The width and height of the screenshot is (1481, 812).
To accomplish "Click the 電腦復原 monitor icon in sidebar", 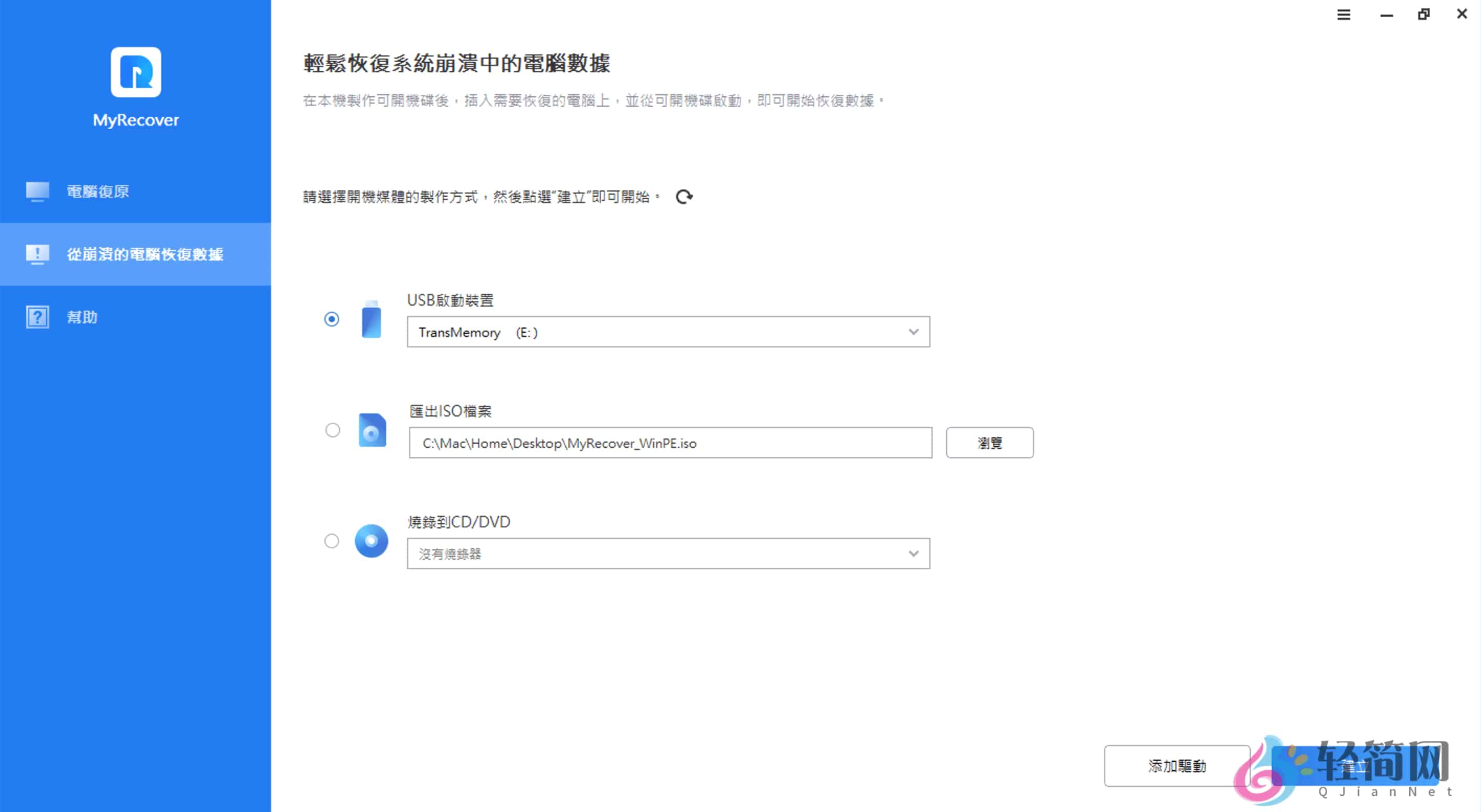I will coord(37,191).
